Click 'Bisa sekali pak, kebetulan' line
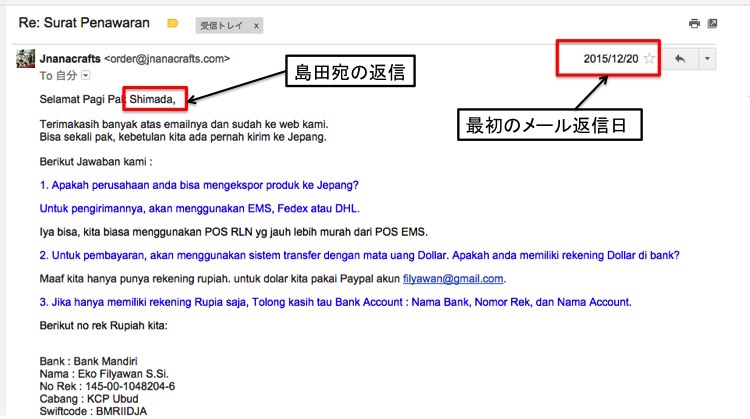The height and width of the screenshot is (419, 750). pyautogui.click(x=183, y=137)
